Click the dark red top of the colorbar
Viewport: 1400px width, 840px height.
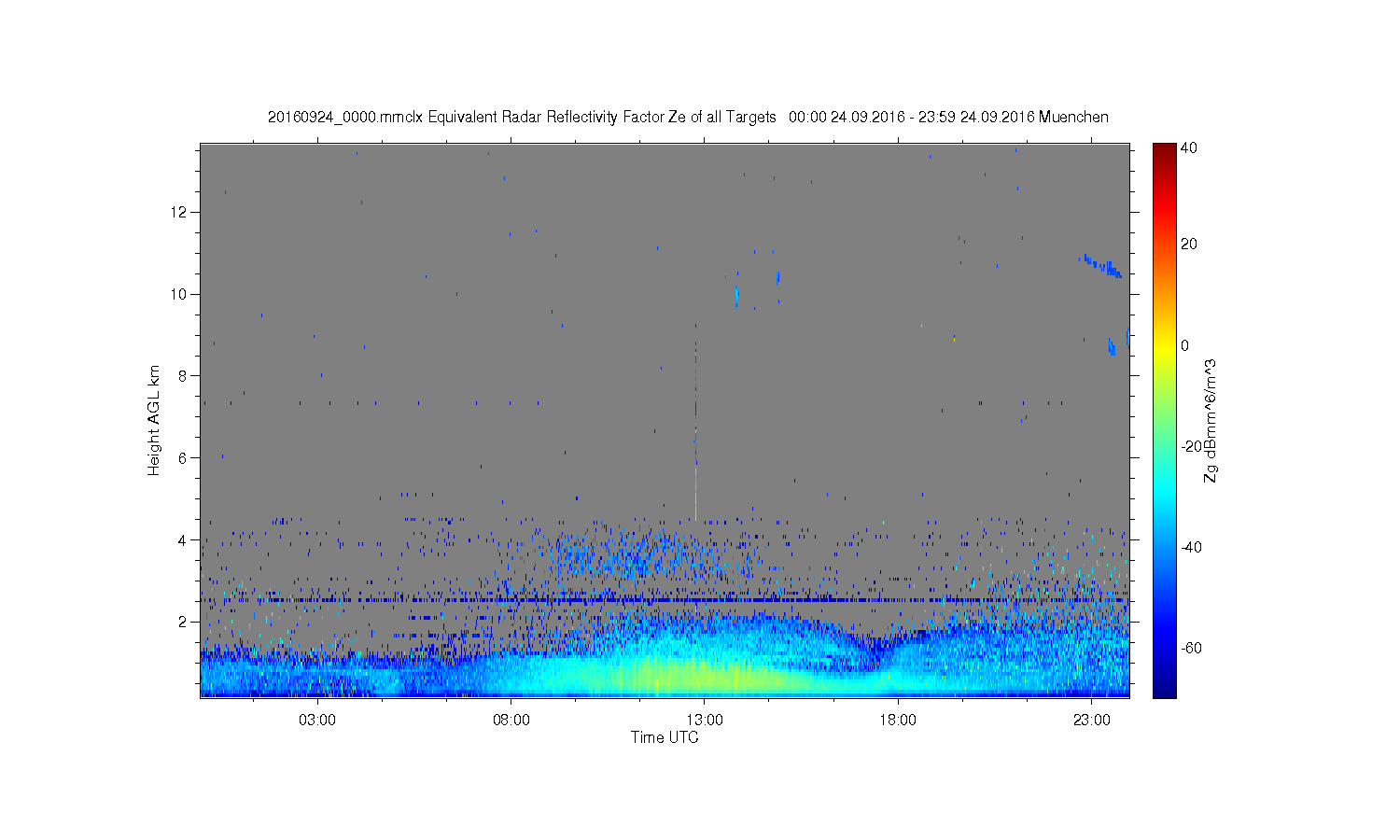click(x=1164, y=151)
